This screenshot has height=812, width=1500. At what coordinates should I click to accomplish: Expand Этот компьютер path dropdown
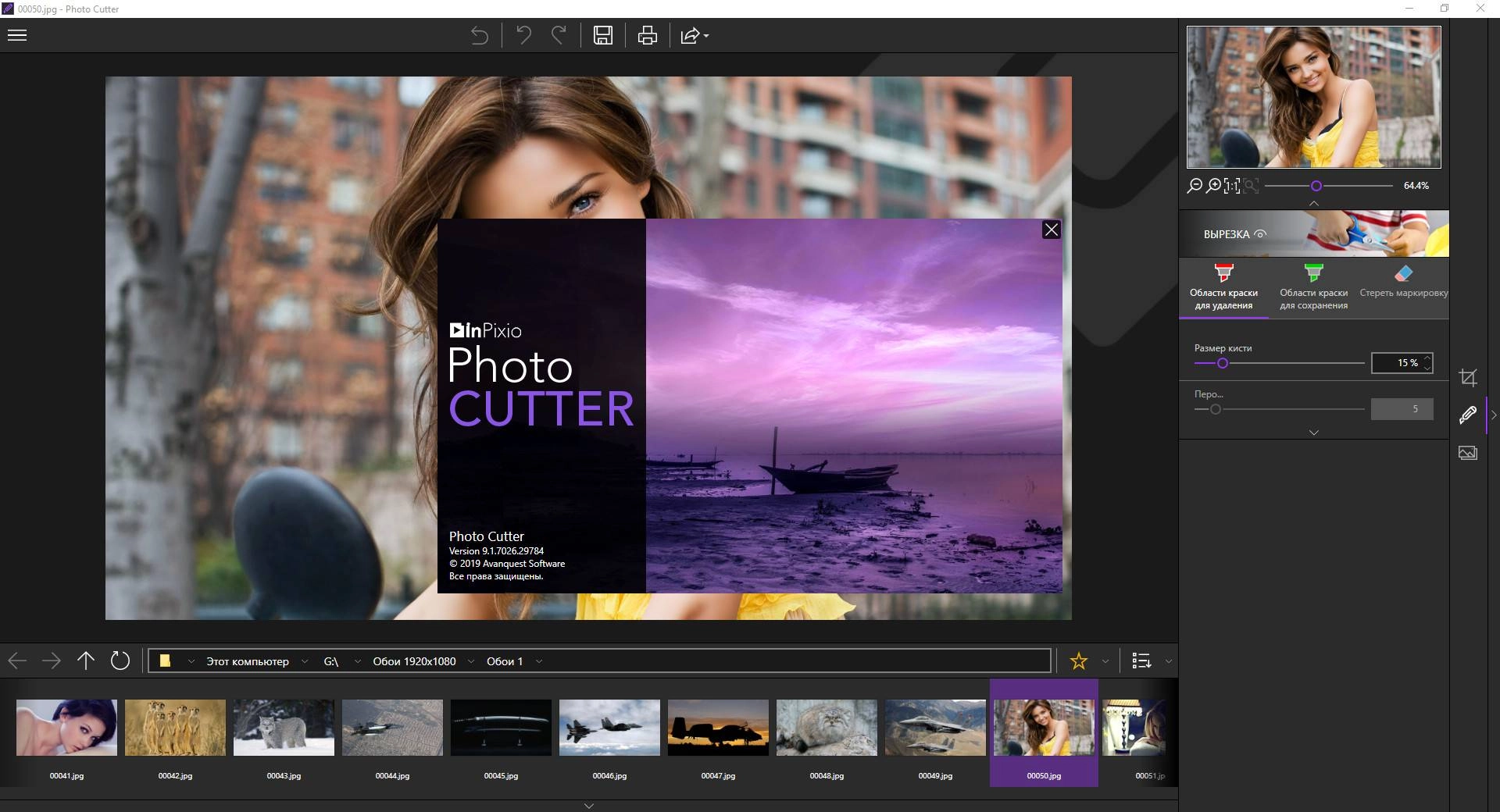[x=305, y=661]
